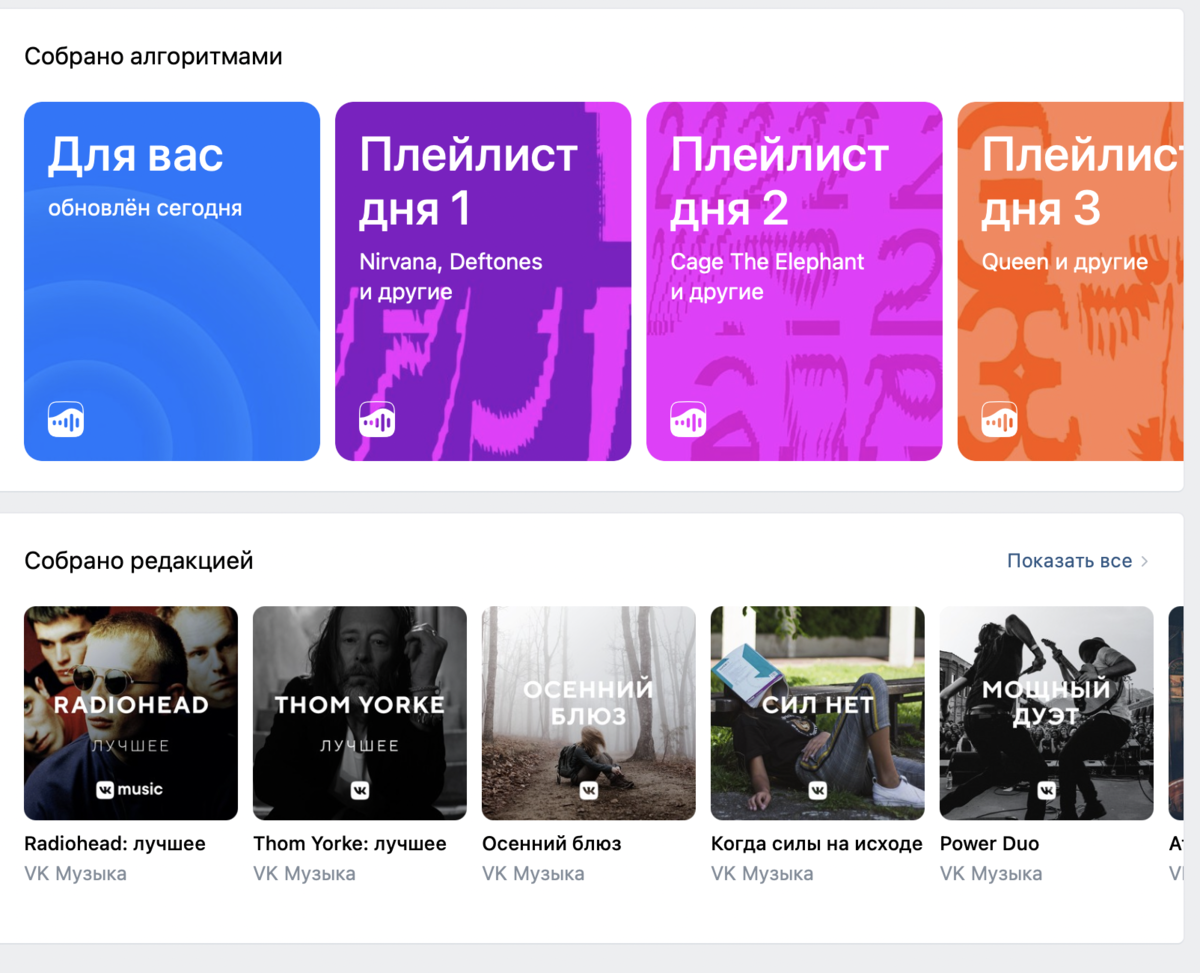Screen dimensions: 1200x973
Task: Click the VK logo on the Thom Yorke cover
Action: (x=360, y=790)
